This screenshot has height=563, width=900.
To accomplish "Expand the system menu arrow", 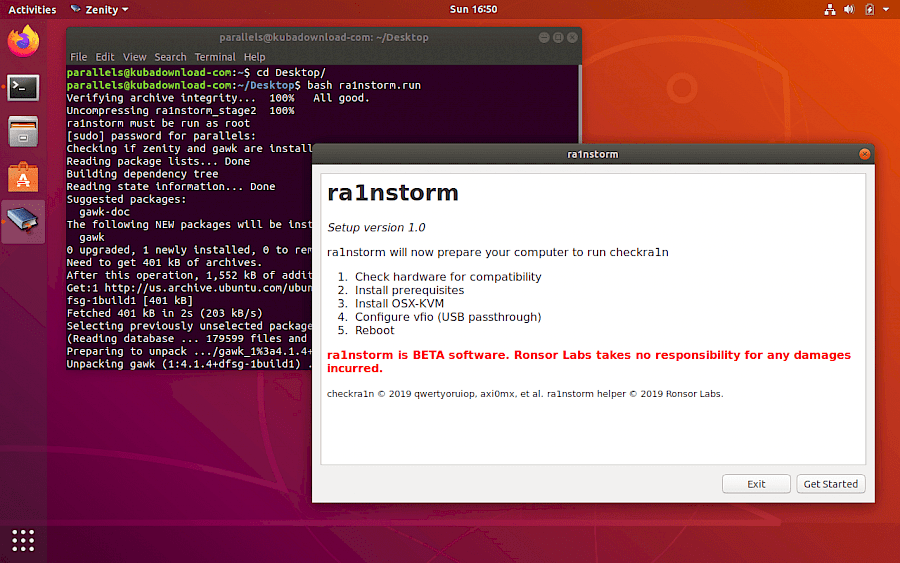I will (x=886, y=9).
